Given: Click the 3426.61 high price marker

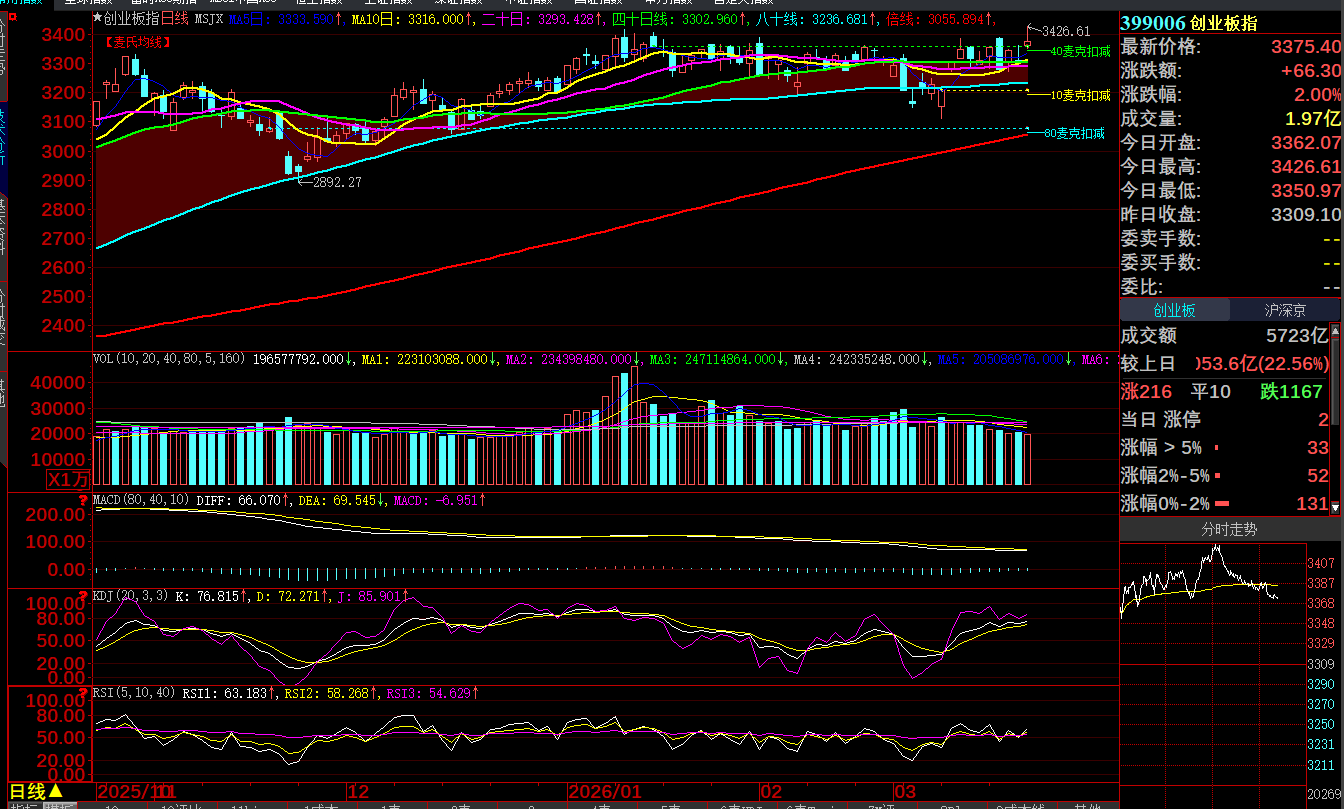Looking at the screenshot, I should click(1066, 32).
